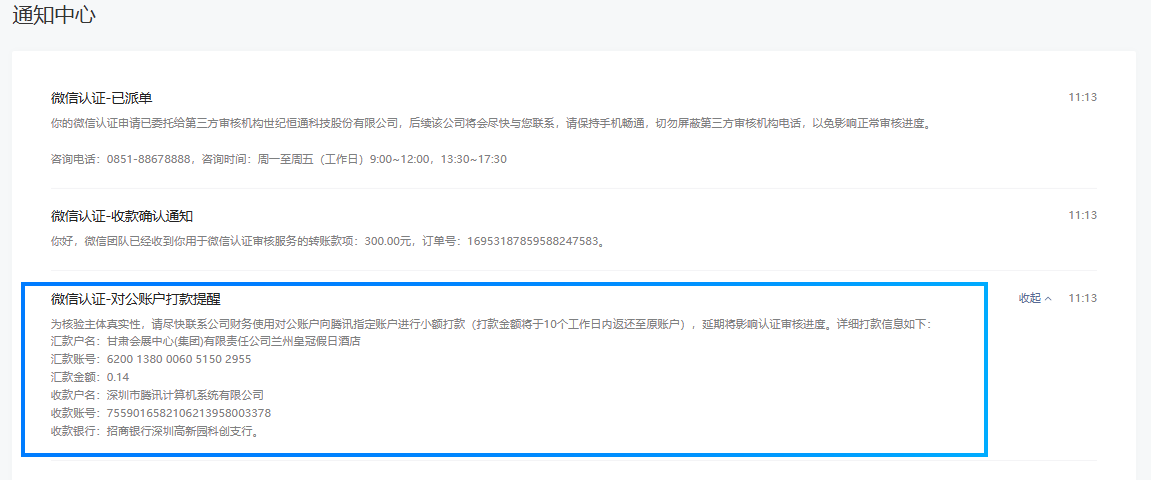Click the 汇款账号 6200 1380 0060 5150 2955 line
The width and height of the screenshot is (1151, 480).
coord(150,359)
